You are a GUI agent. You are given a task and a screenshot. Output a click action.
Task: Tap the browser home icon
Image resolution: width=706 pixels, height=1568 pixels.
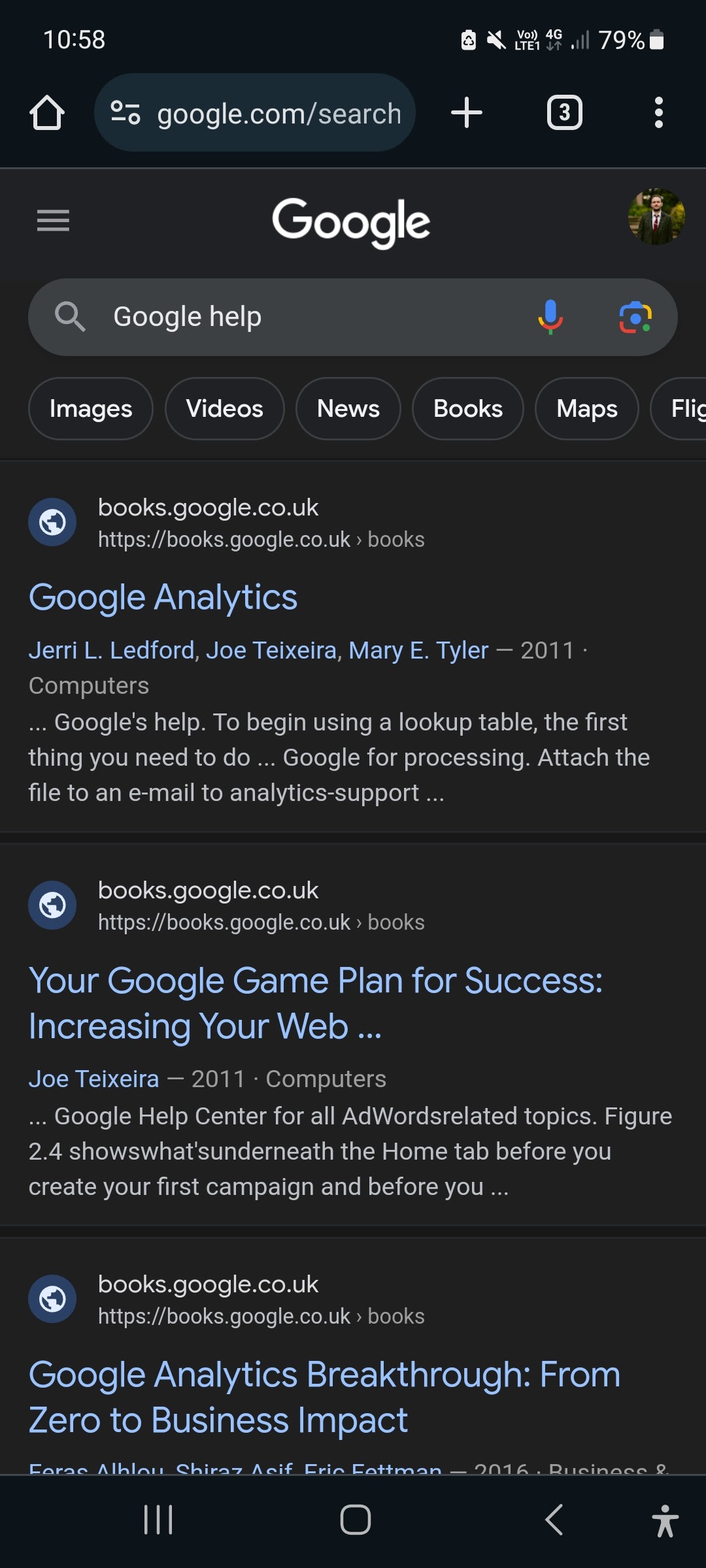(47, 113)
